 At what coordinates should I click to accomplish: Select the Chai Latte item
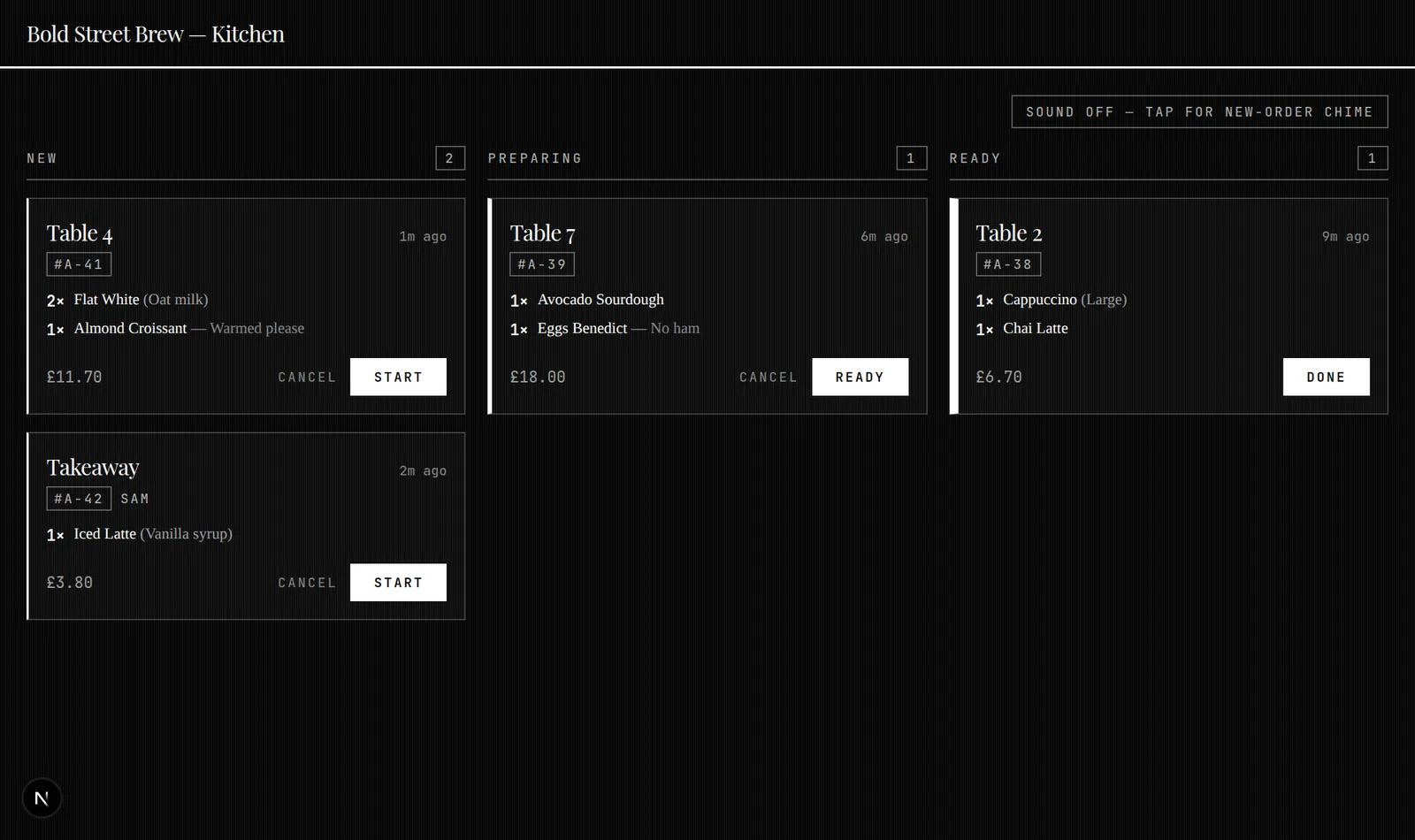[x=1022, y=328]
